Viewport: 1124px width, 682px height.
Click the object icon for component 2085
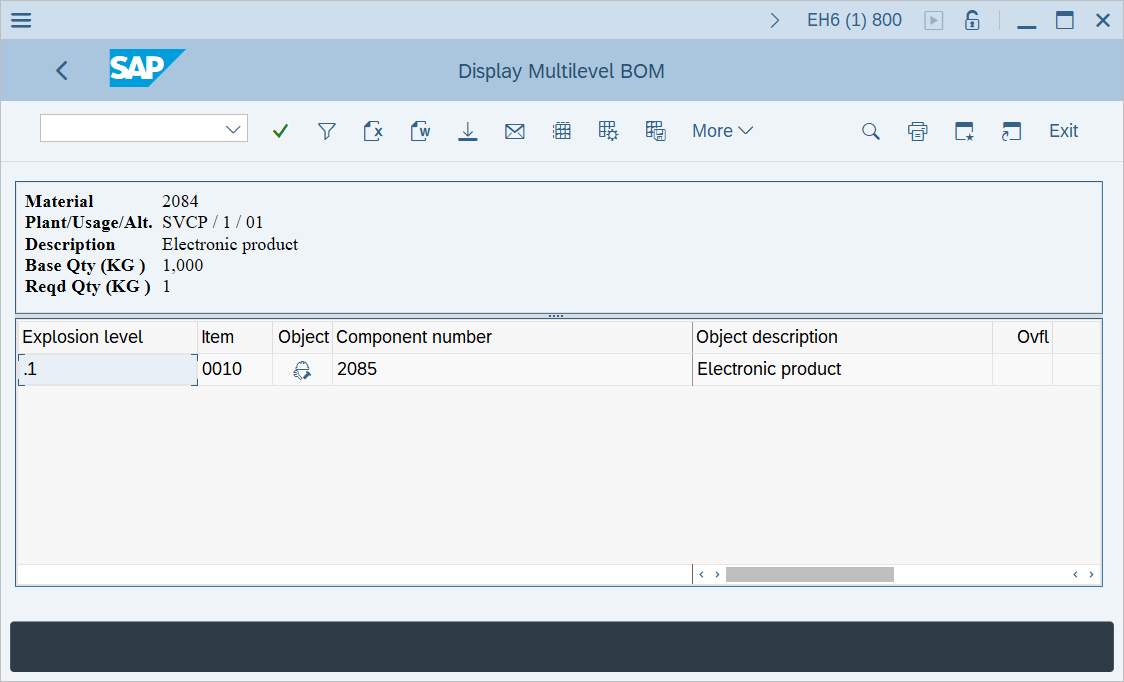tap(303, 369)
